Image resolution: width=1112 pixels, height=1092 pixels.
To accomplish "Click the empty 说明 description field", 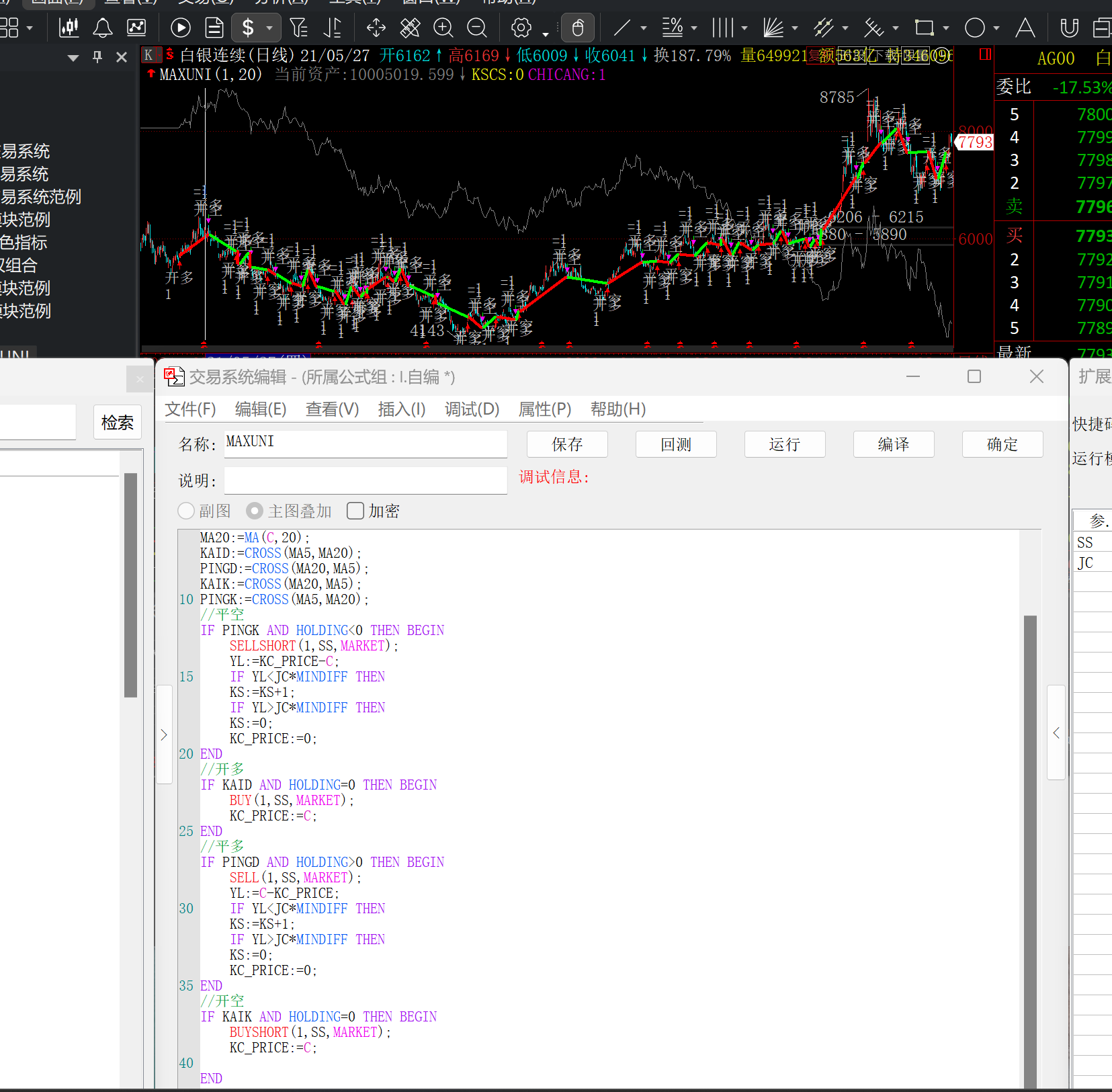I will tap(366, 480).
